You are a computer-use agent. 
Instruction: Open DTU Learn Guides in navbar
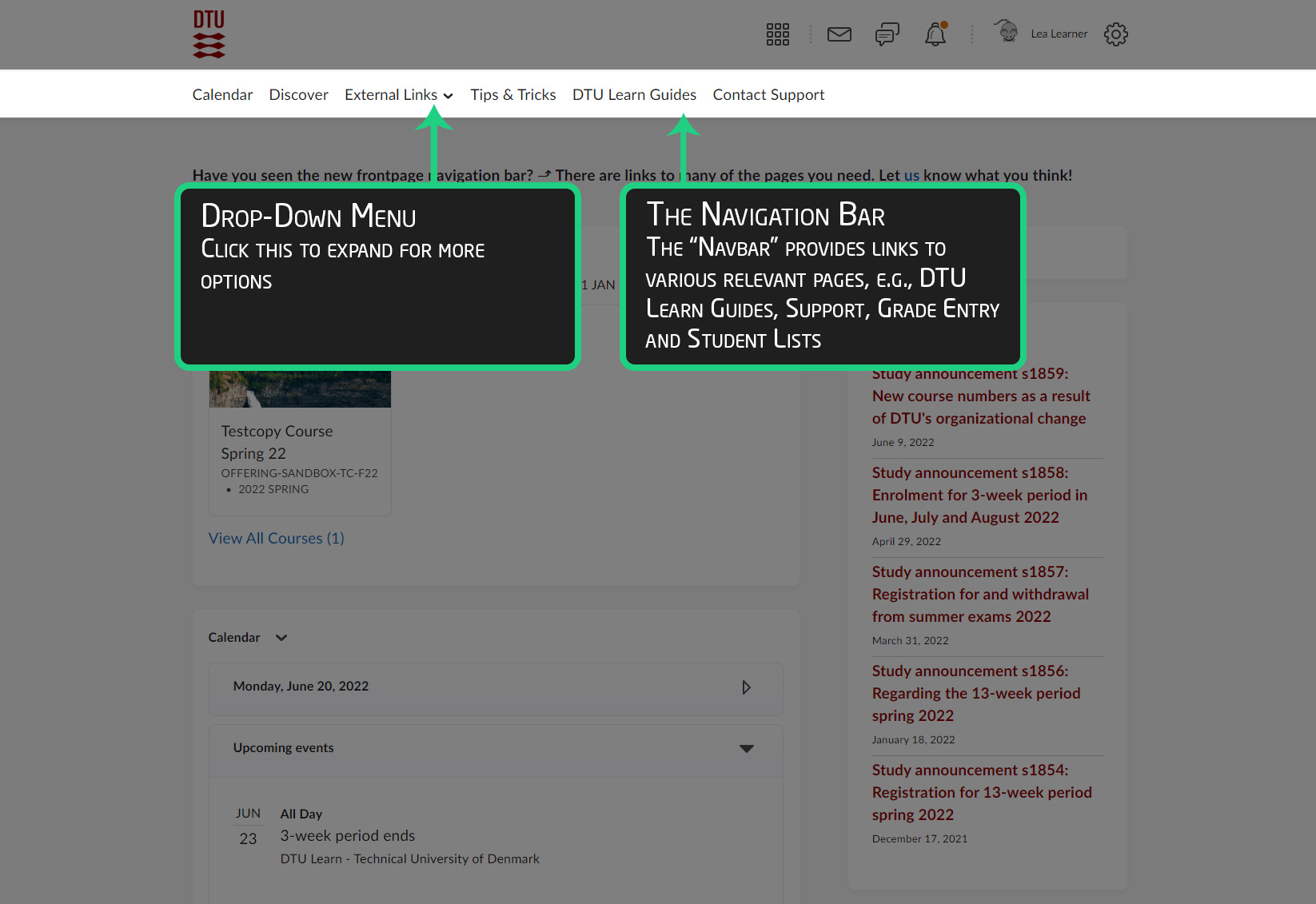pos(634,95)
